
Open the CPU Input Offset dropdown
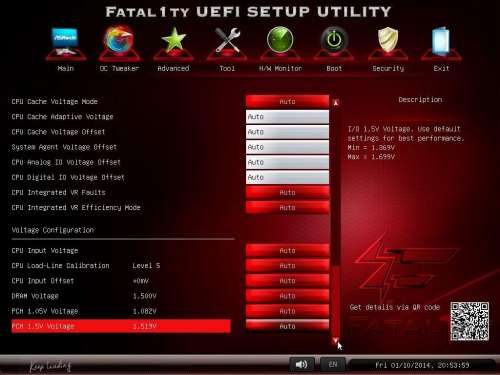(x=287, y=281)
